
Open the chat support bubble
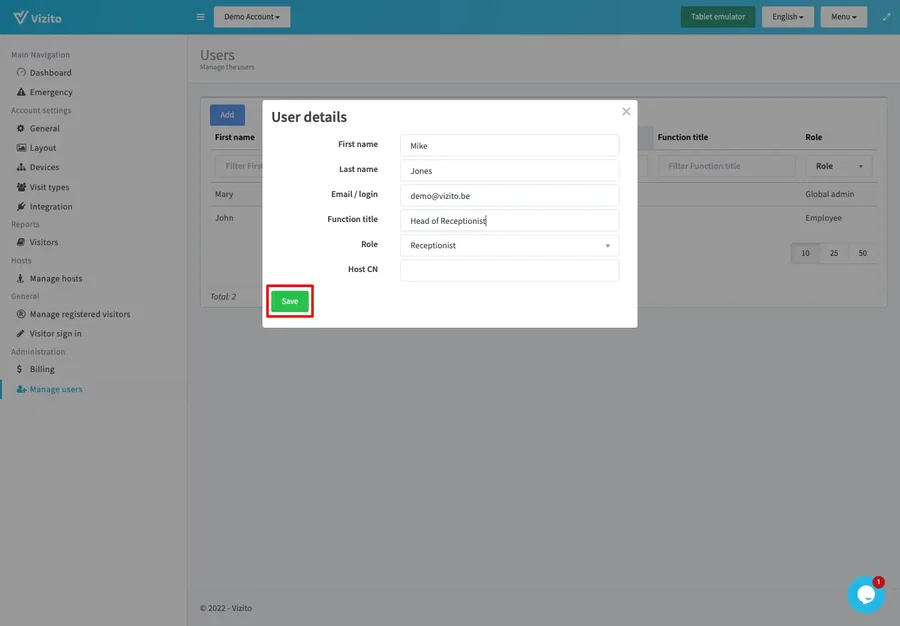(x=865, y=594)
